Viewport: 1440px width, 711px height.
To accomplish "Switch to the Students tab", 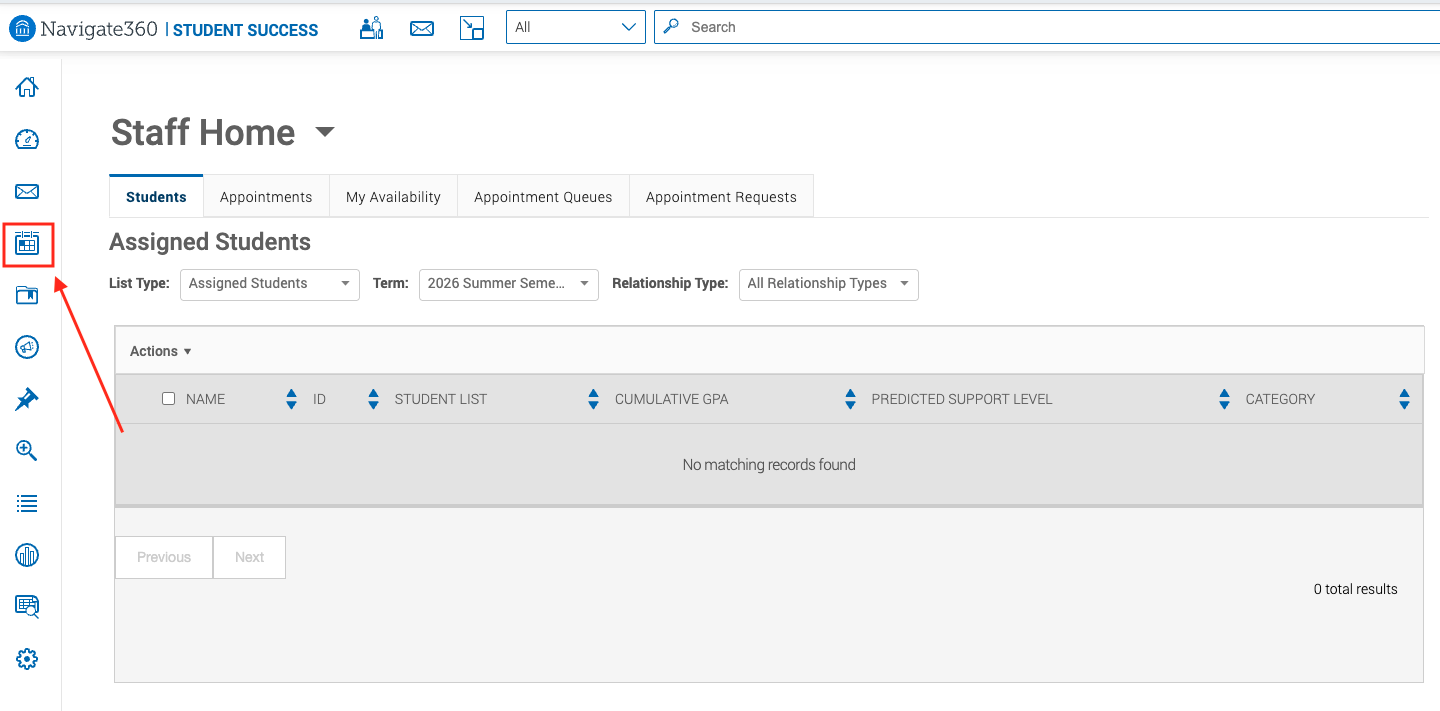I will tap(156, 197).
